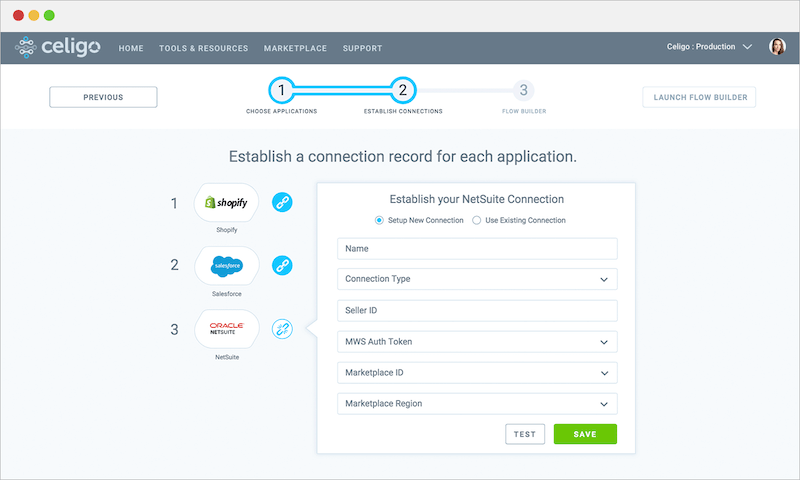Select Use Existing Connection radio option
Screen dimensions: 800x480
coord(477,220)
